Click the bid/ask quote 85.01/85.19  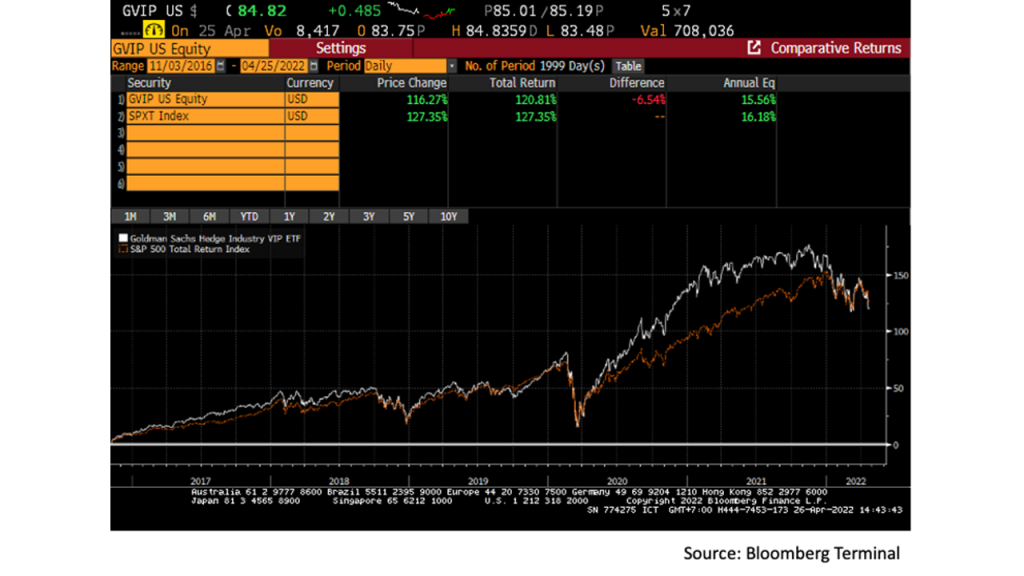543,10
